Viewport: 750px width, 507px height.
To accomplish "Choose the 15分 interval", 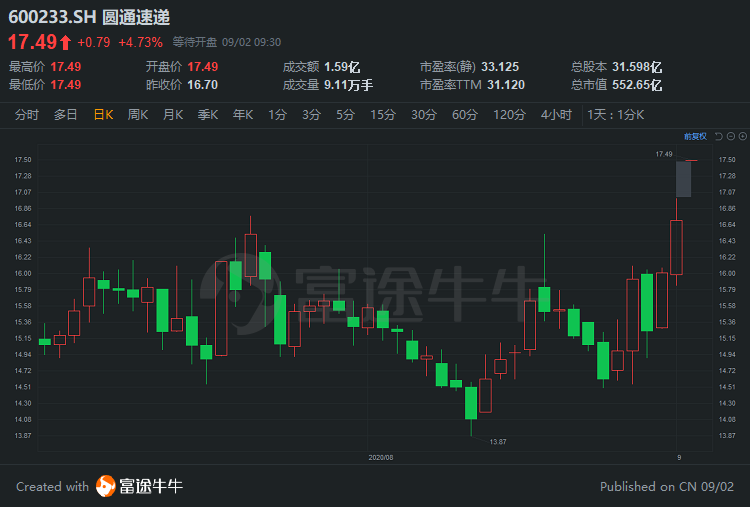I will coord(383,115).
